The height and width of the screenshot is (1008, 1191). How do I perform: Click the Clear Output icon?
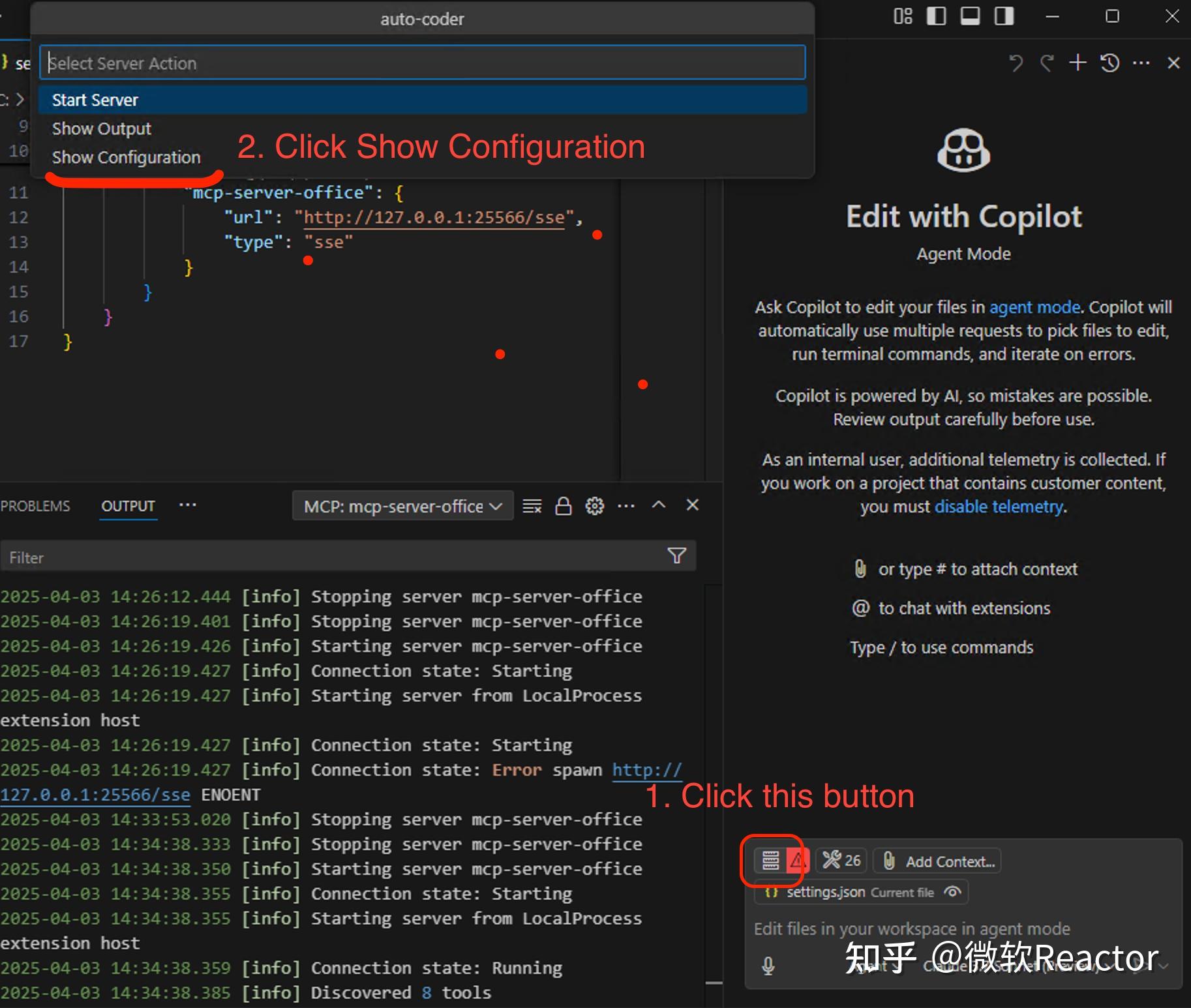532,505
